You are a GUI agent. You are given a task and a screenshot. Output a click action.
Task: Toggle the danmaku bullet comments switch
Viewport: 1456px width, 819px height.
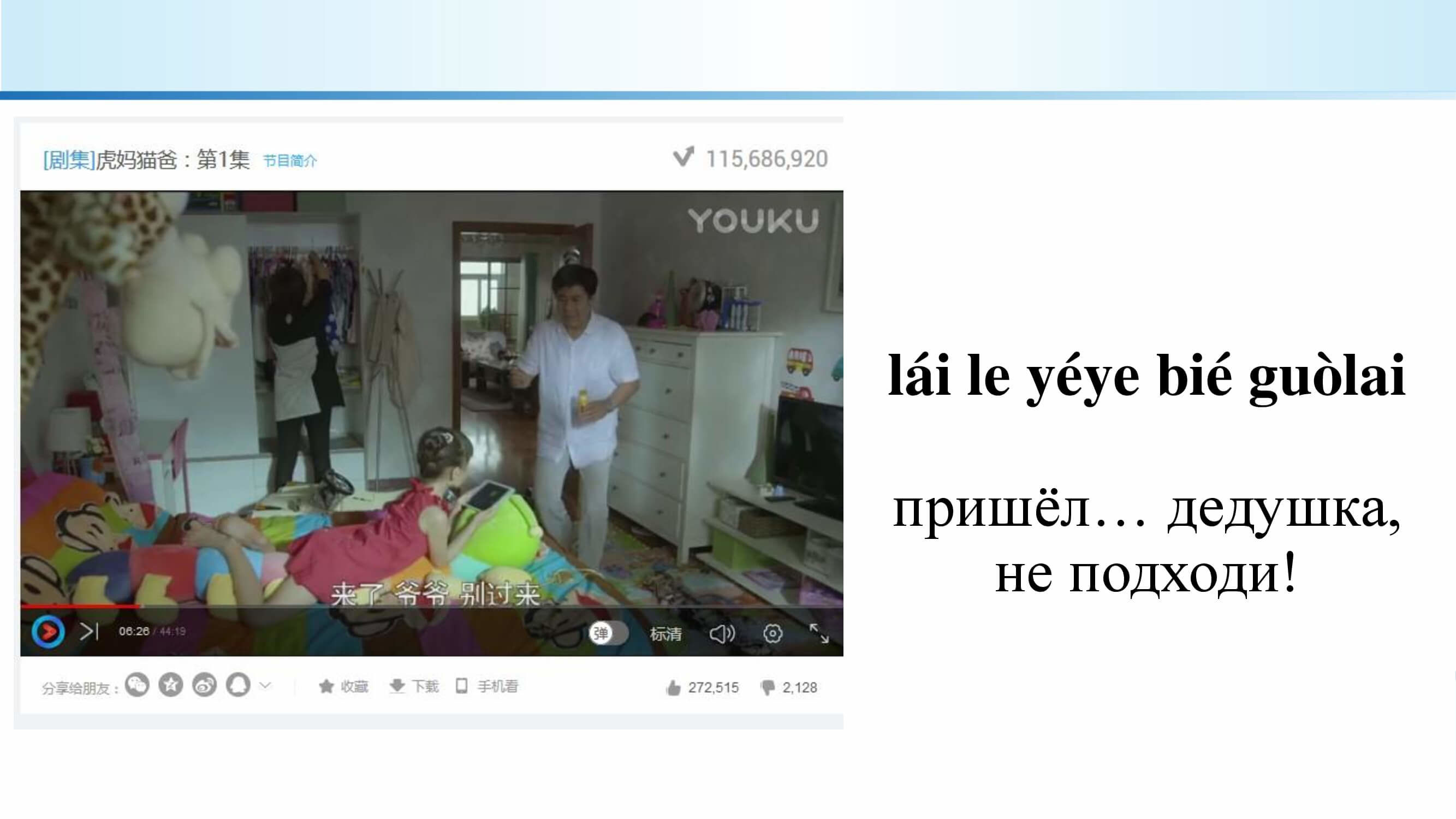click(x=608, y=633)
